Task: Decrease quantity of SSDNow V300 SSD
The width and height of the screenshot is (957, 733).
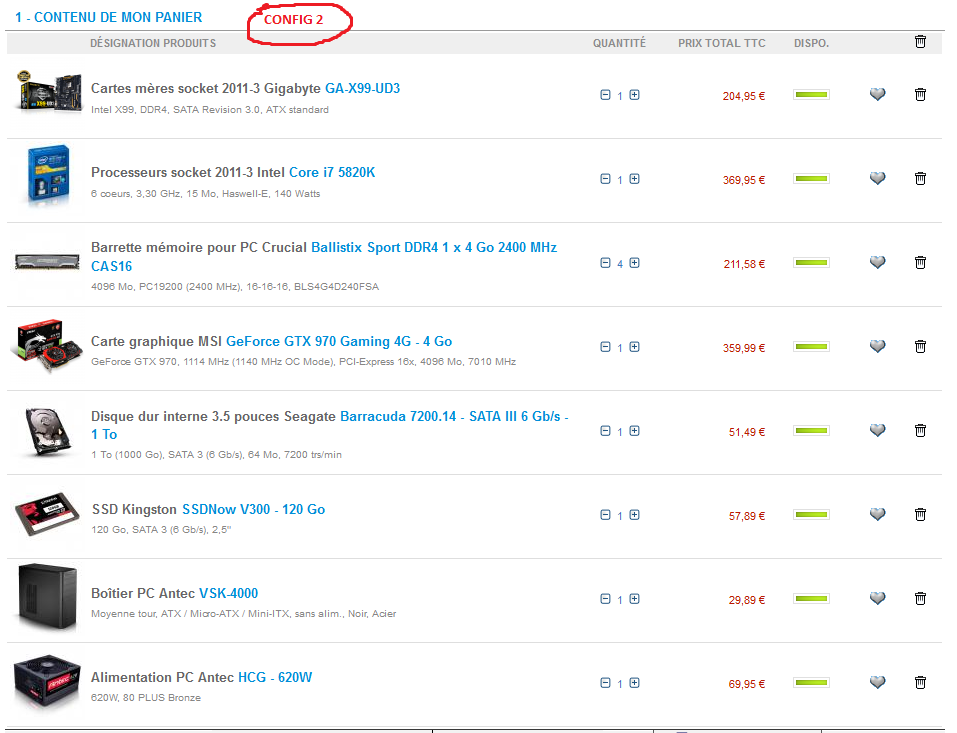Action: [605, 515]
